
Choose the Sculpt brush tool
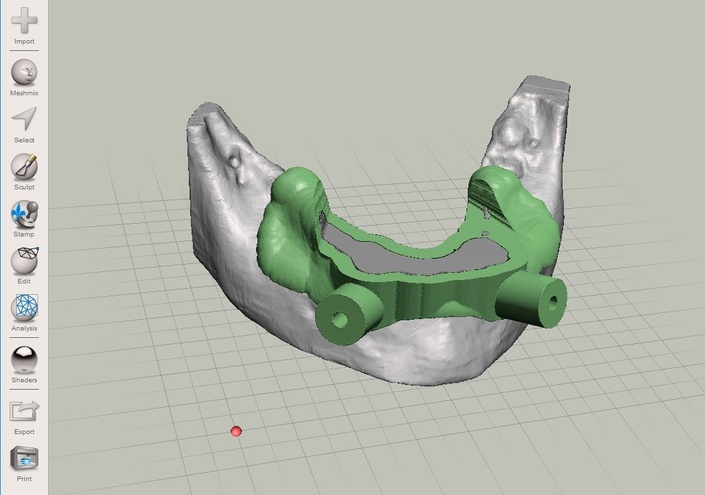pyautogui.click(x=24, y=167)
